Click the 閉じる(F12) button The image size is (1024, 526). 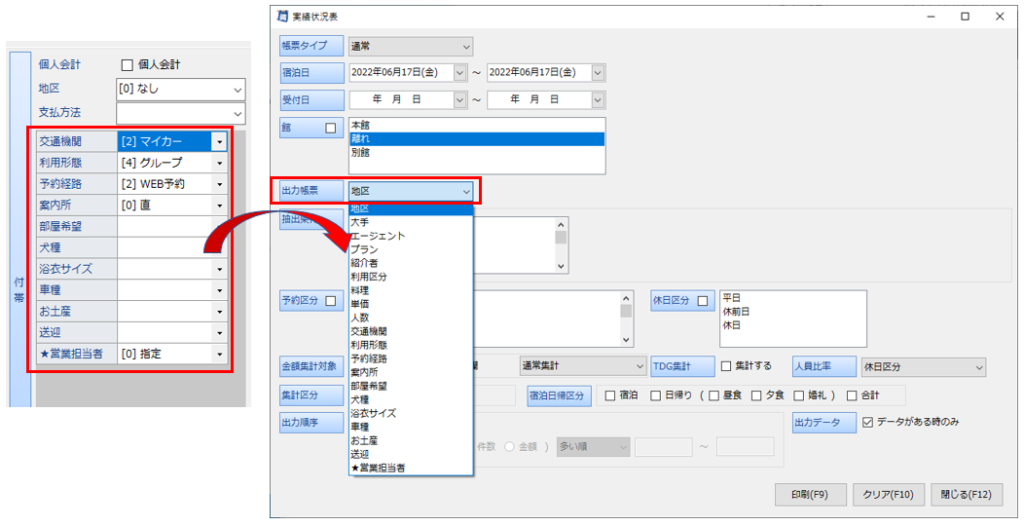coord(965,494)
